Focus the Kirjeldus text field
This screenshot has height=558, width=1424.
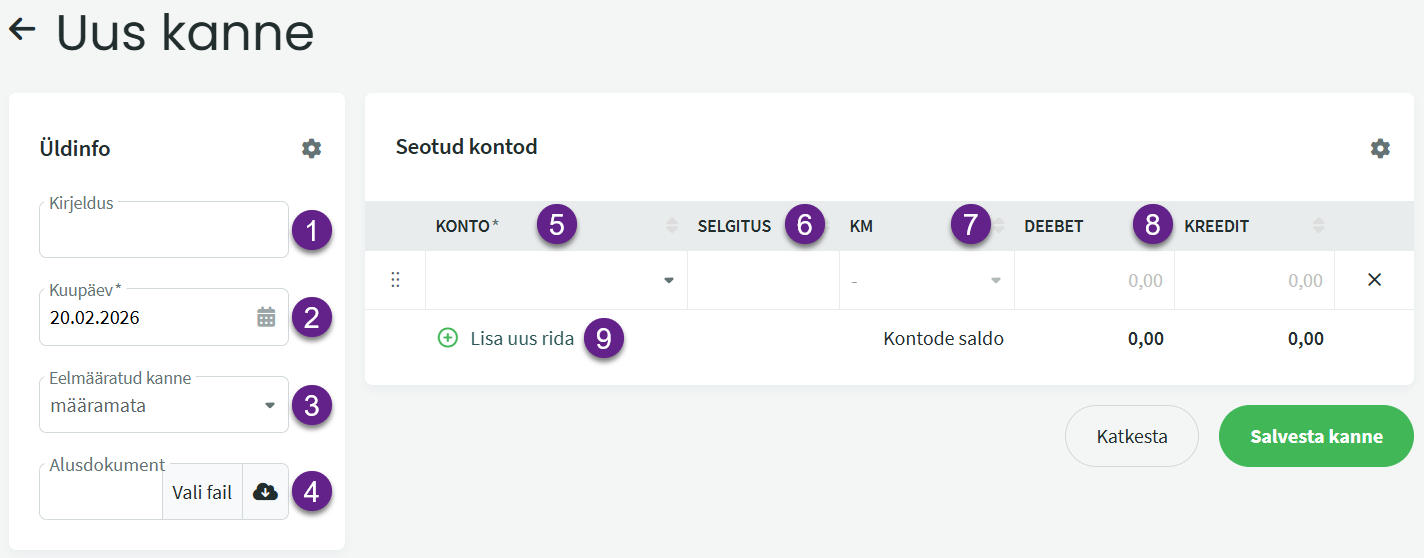[164, 233]
